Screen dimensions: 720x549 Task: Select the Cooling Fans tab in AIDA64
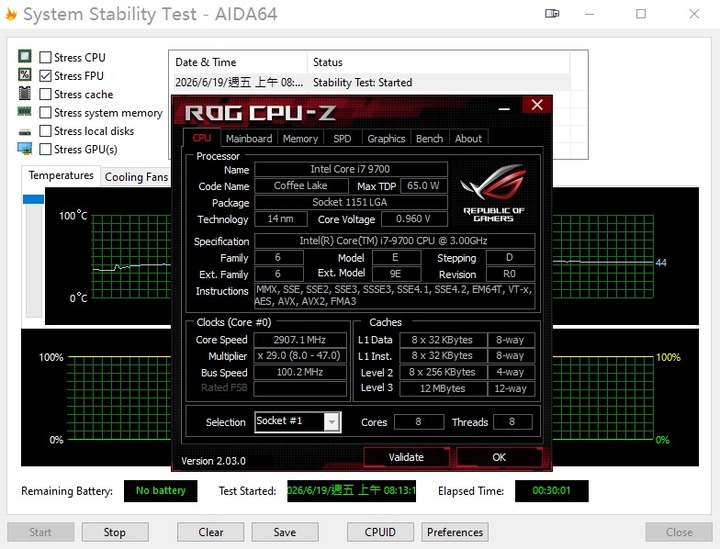click(x=136, y=177)
